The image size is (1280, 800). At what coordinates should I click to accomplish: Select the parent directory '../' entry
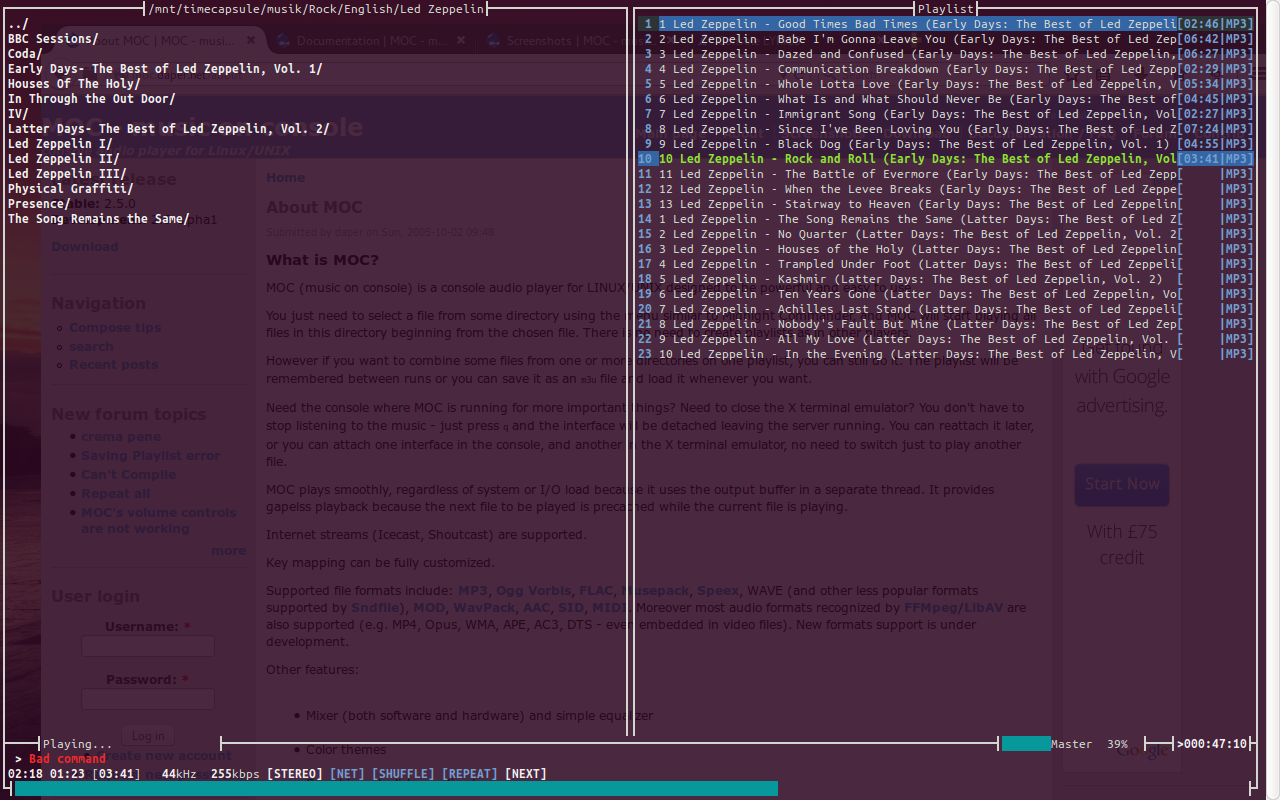[x=18, y=24]
